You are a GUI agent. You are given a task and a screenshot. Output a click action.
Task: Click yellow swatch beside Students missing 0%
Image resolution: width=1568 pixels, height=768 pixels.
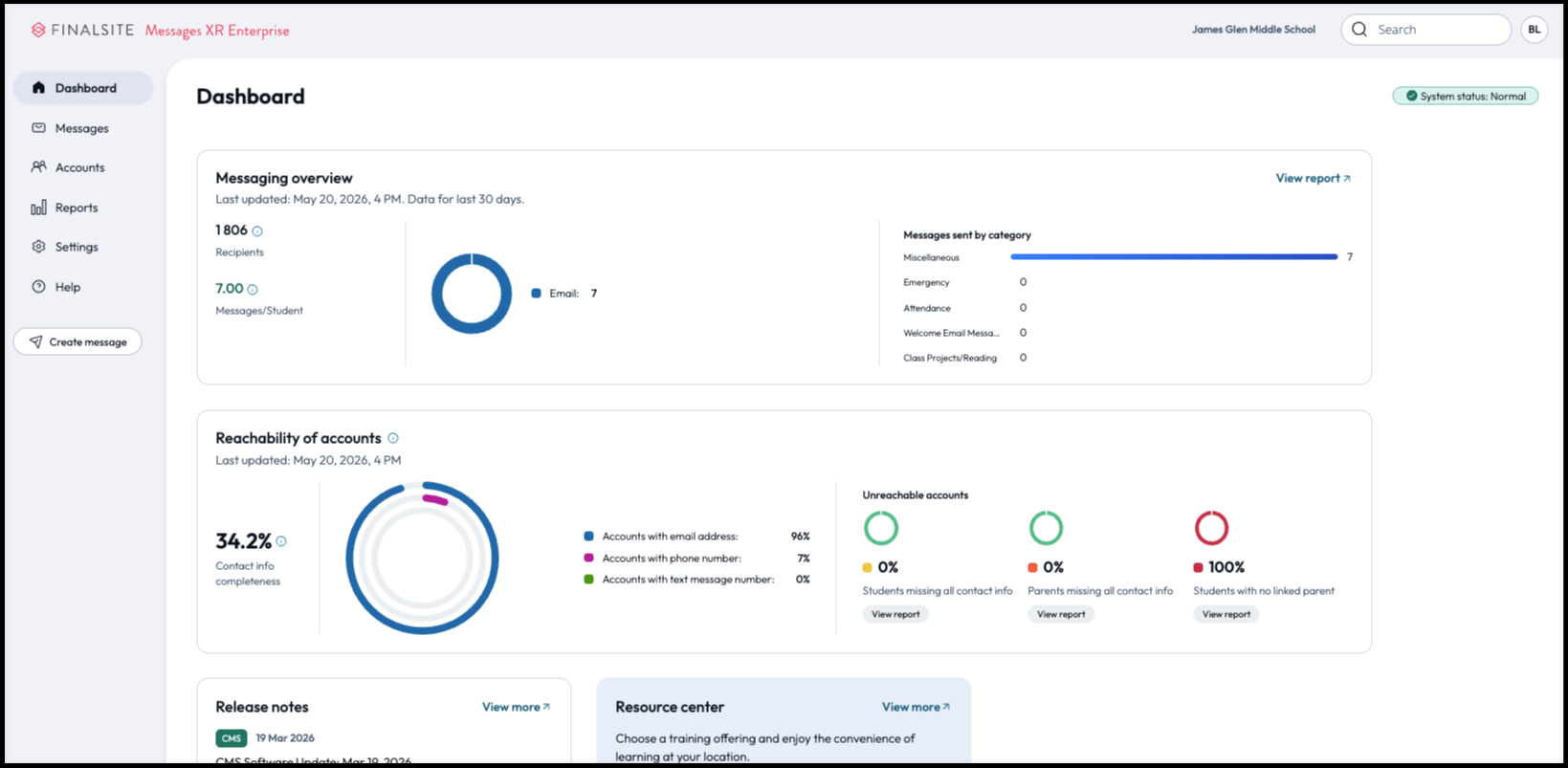tap(867, 568)
